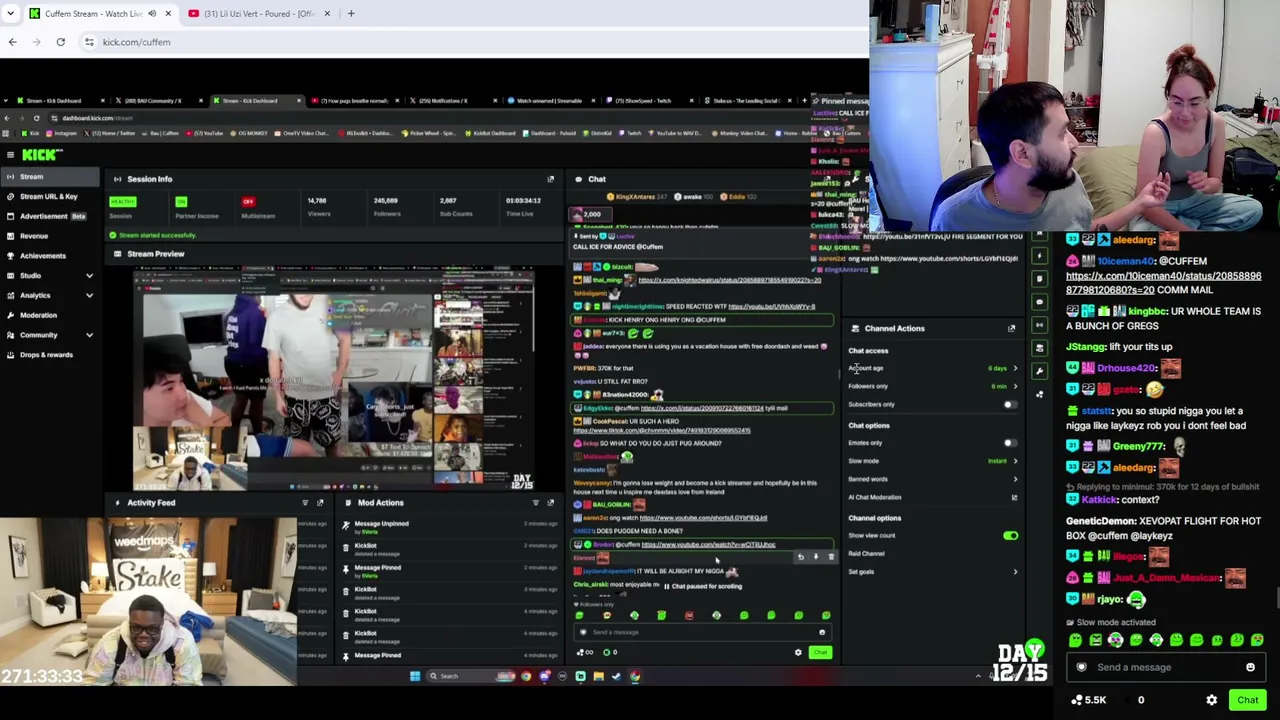Click the Stream Preview video thumbnail

point(334,379)
